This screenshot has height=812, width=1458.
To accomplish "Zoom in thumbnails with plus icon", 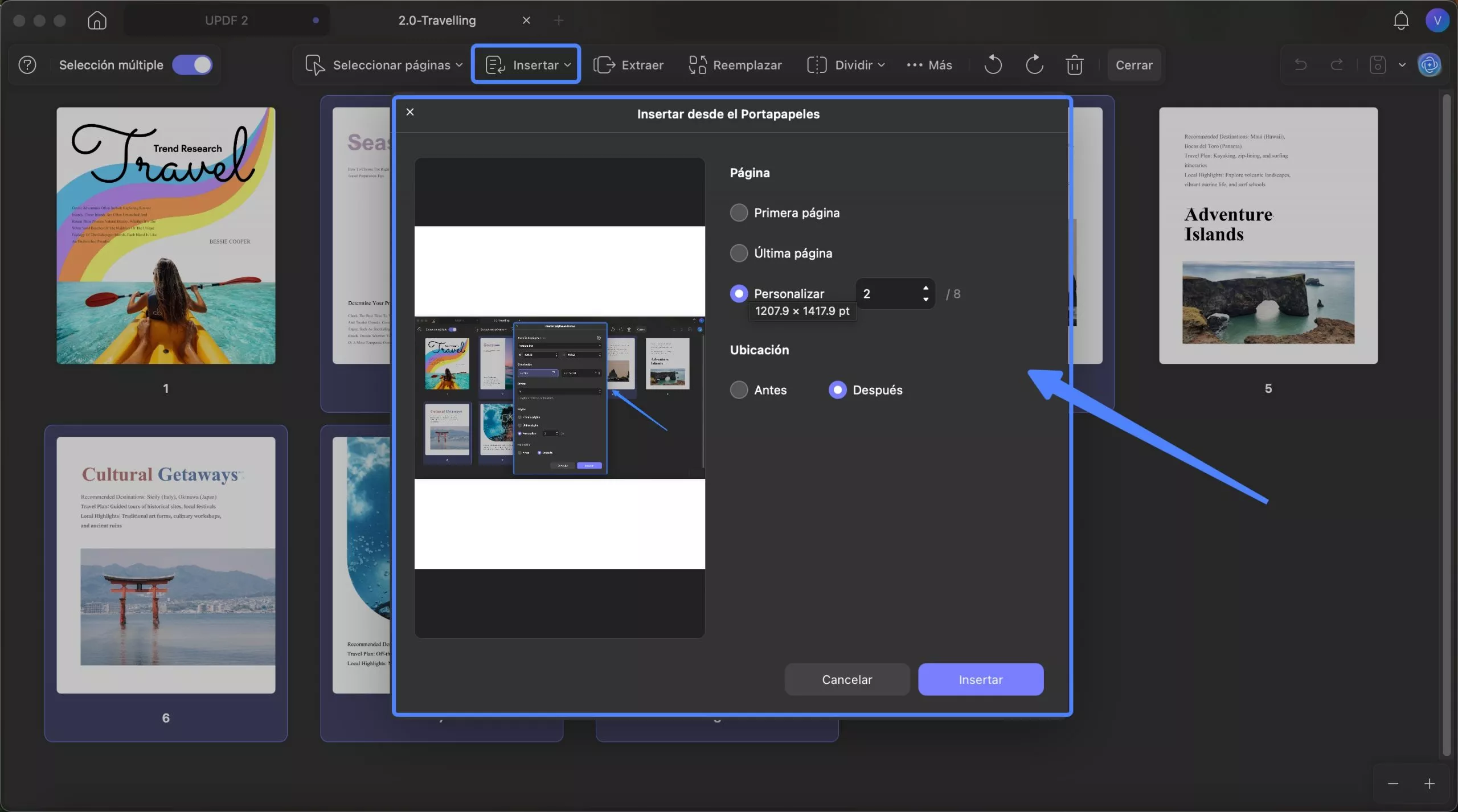I will 1430,784.
